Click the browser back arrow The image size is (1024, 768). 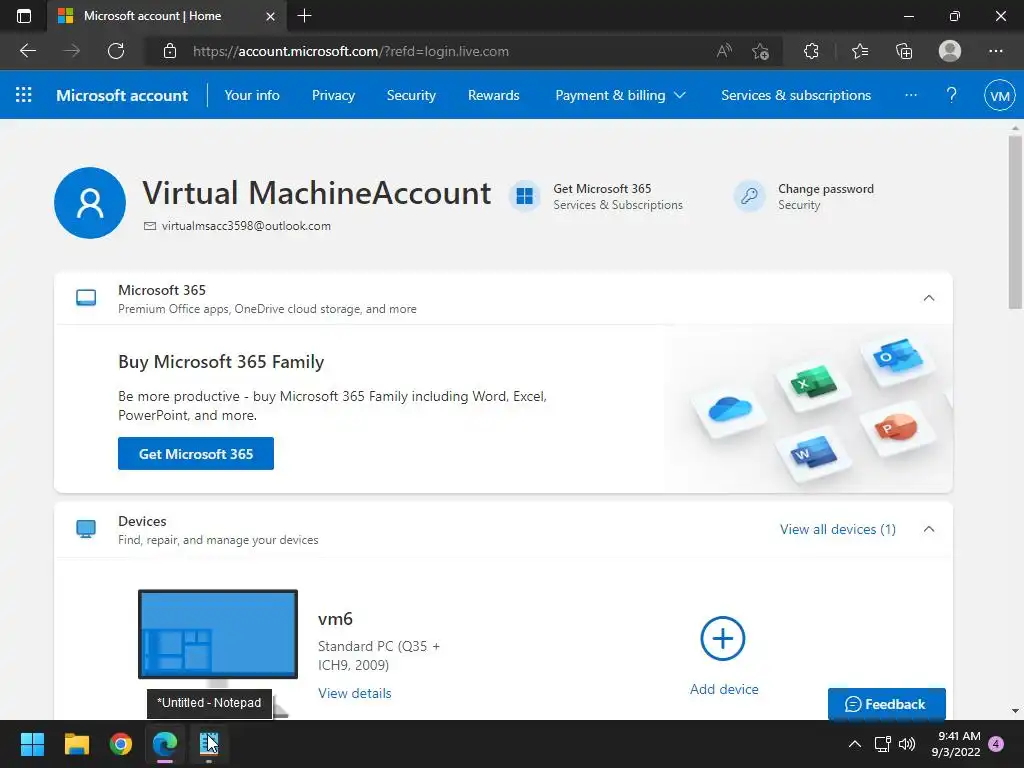(x=28, y=51)
